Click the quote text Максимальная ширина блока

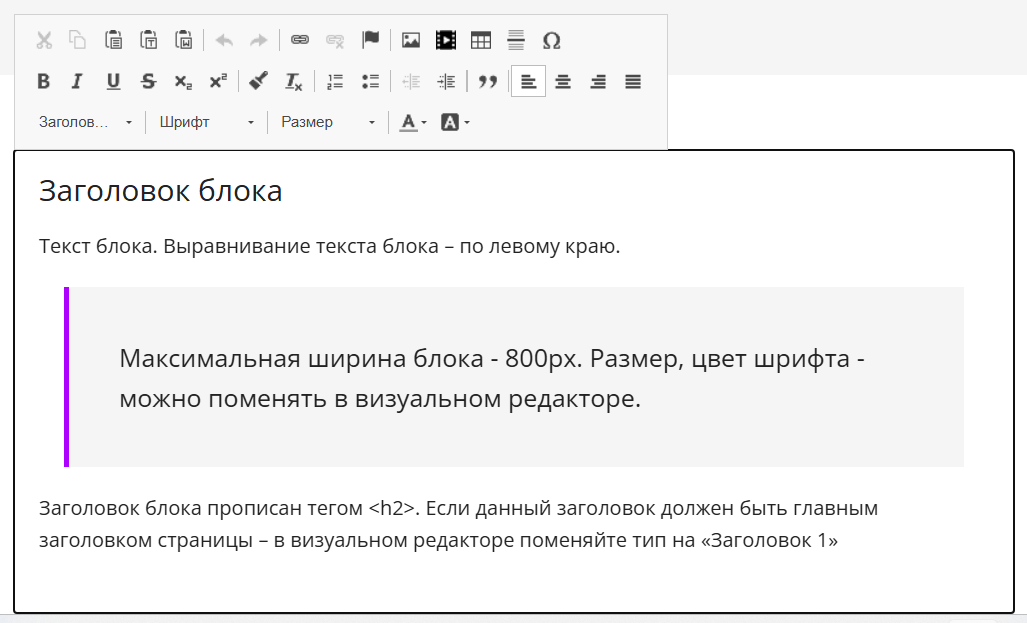[x=492, y=378]
